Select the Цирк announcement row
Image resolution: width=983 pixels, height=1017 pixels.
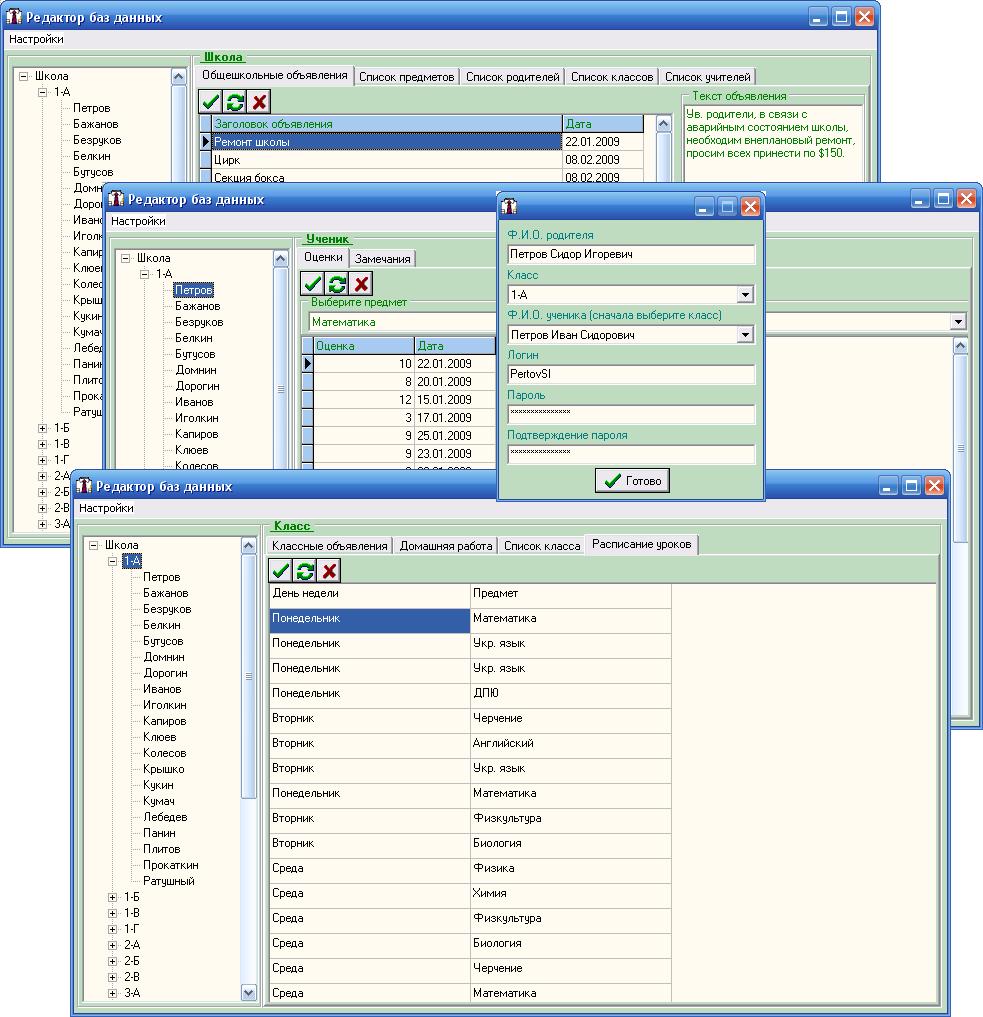pyautogui.click(x=385, y=160)
